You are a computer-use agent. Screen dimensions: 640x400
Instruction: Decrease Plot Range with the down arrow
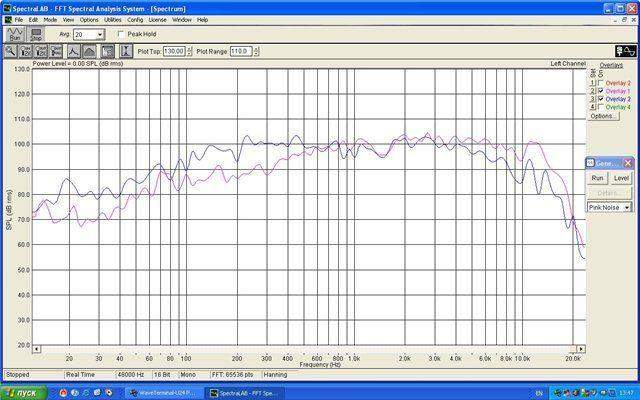tap(256, 53)
